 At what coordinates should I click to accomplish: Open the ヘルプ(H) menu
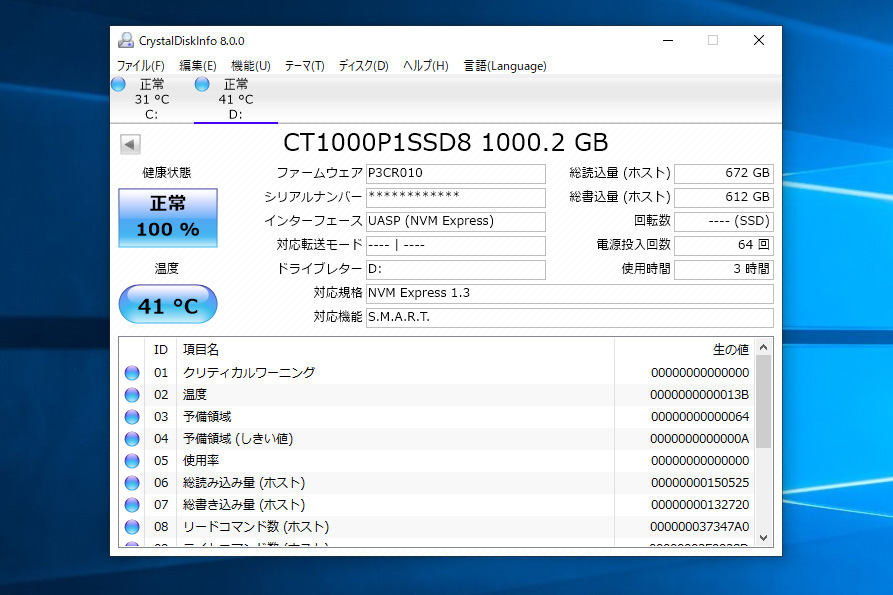[425, 66]
